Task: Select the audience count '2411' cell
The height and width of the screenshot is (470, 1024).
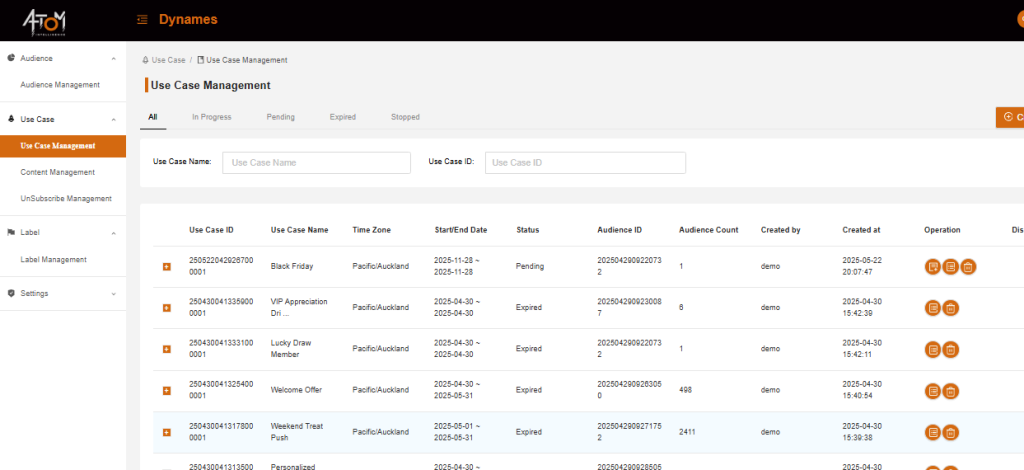Action: point(688,431)
